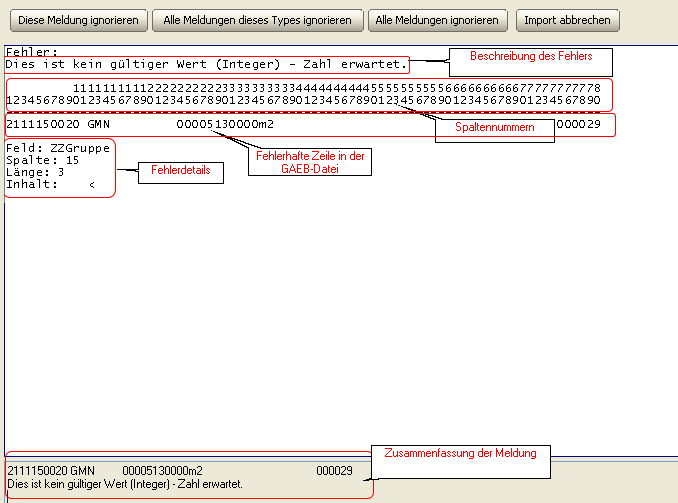Click 'Alle Meldungen ignorieren' button
This screenshot has width=678, height=503.
point(437,20)
